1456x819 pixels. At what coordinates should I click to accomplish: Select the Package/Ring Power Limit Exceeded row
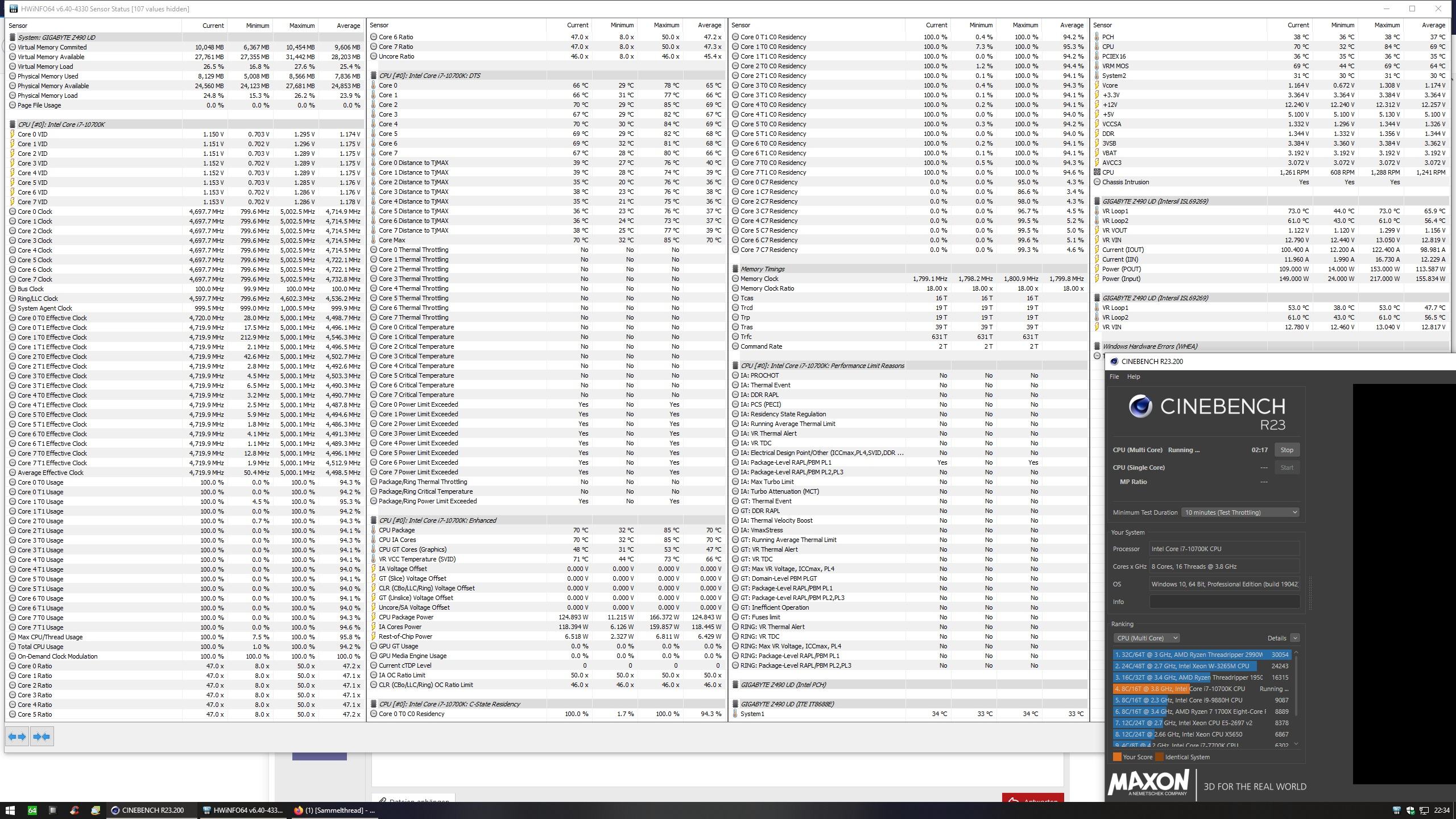click(x=546, y=501)
